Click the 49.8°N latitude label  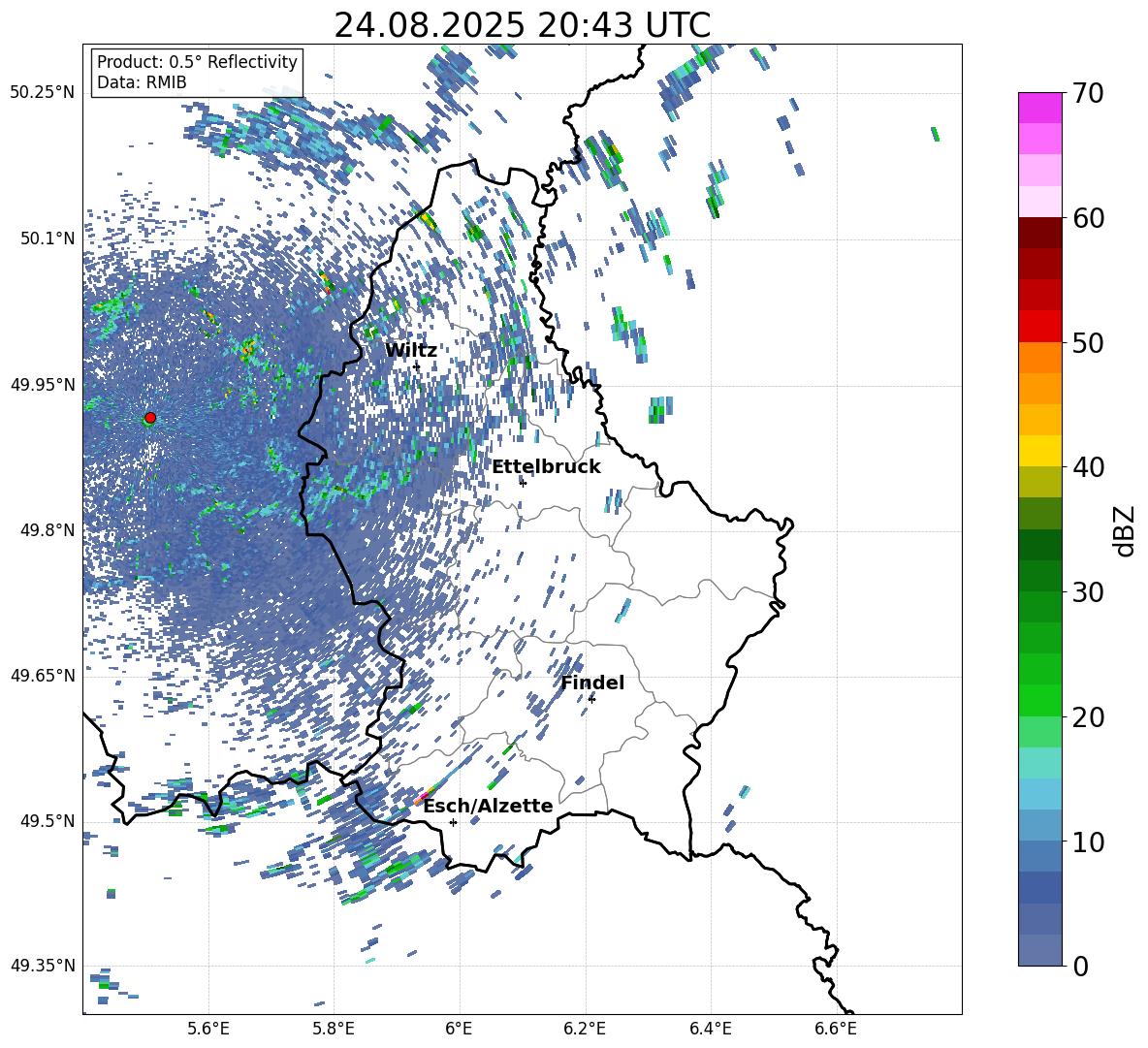tap(47, 530)
